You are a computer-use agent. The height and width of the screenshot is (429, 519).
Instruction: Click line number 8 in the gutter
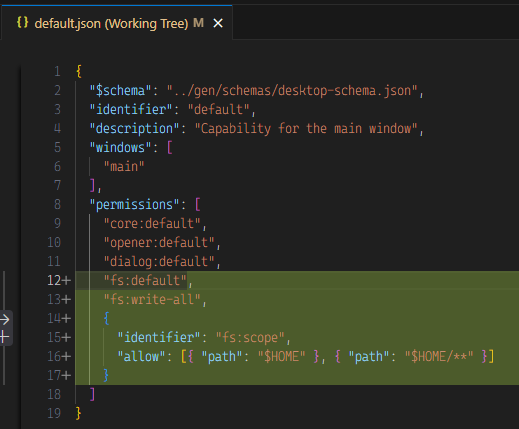point(57,204)
